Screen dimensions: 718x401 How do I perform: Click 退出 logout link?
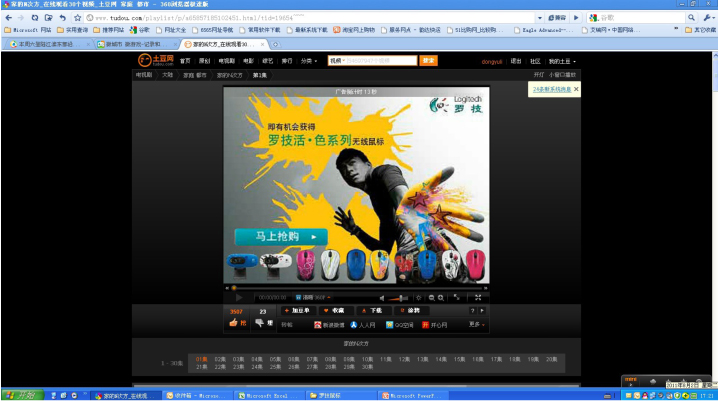pyautogui.click(x=516, y=61)
